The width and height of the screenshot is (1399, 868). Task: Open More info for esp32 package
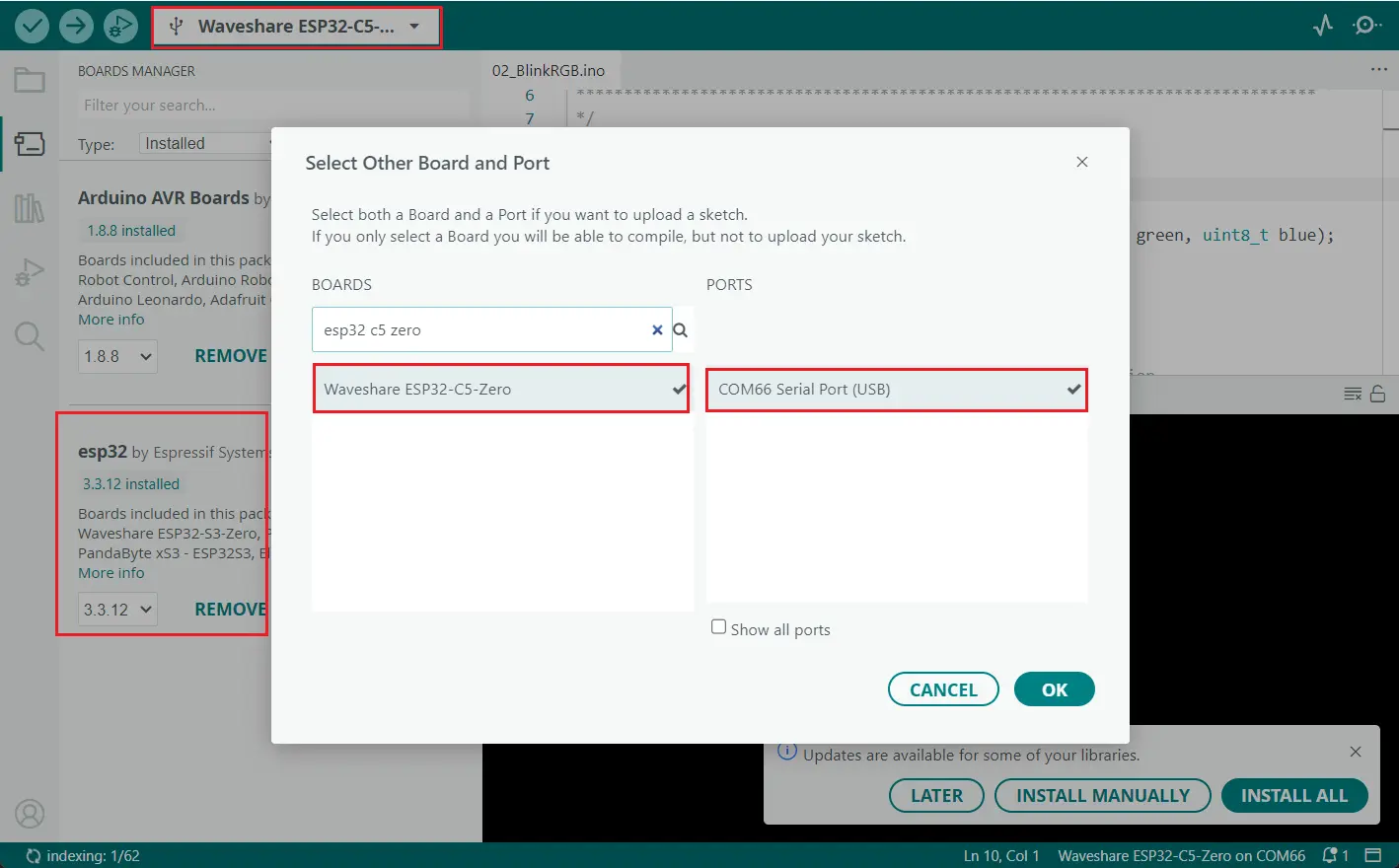click(111, 573)
